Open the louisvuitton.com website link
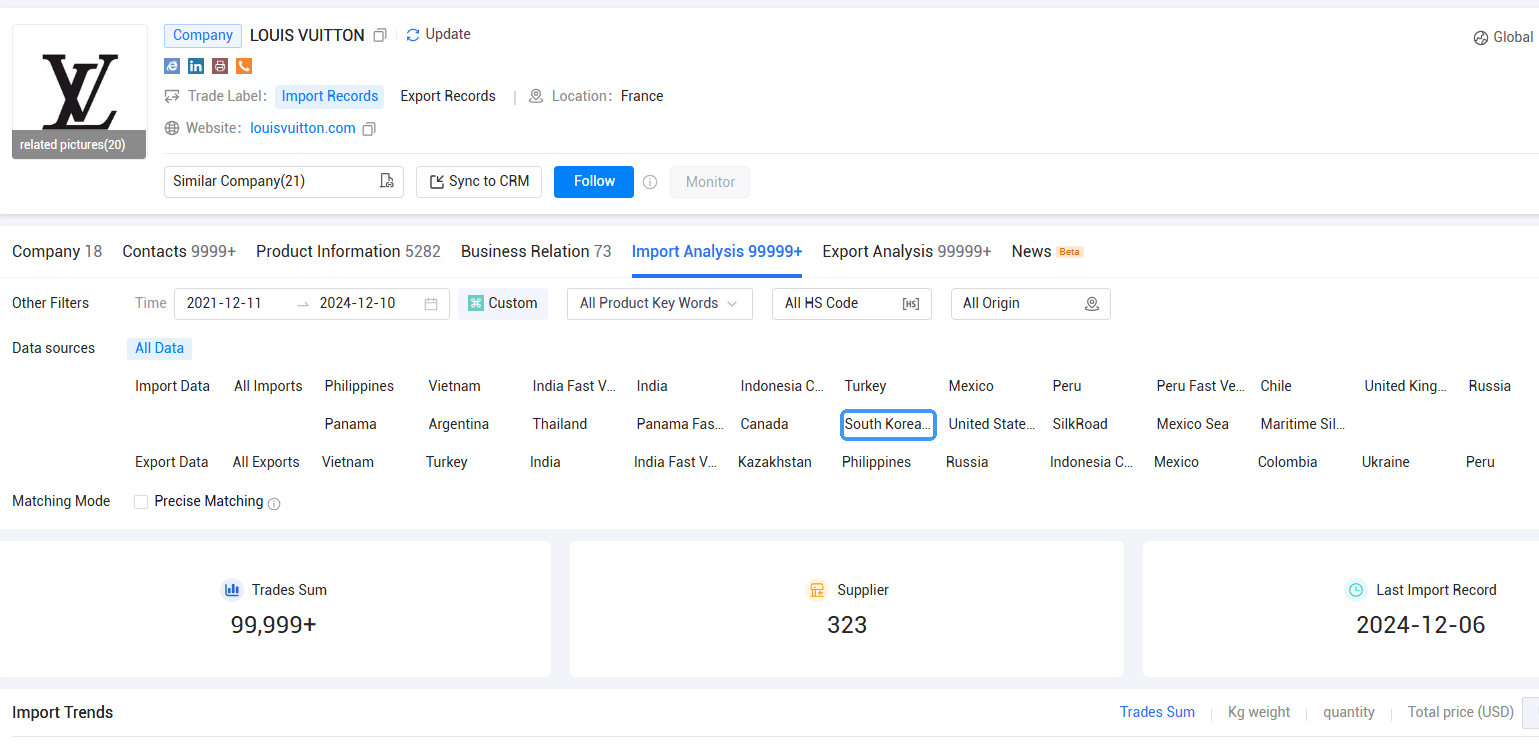Screen dimensions: 1539x753 tap(303, 129)
